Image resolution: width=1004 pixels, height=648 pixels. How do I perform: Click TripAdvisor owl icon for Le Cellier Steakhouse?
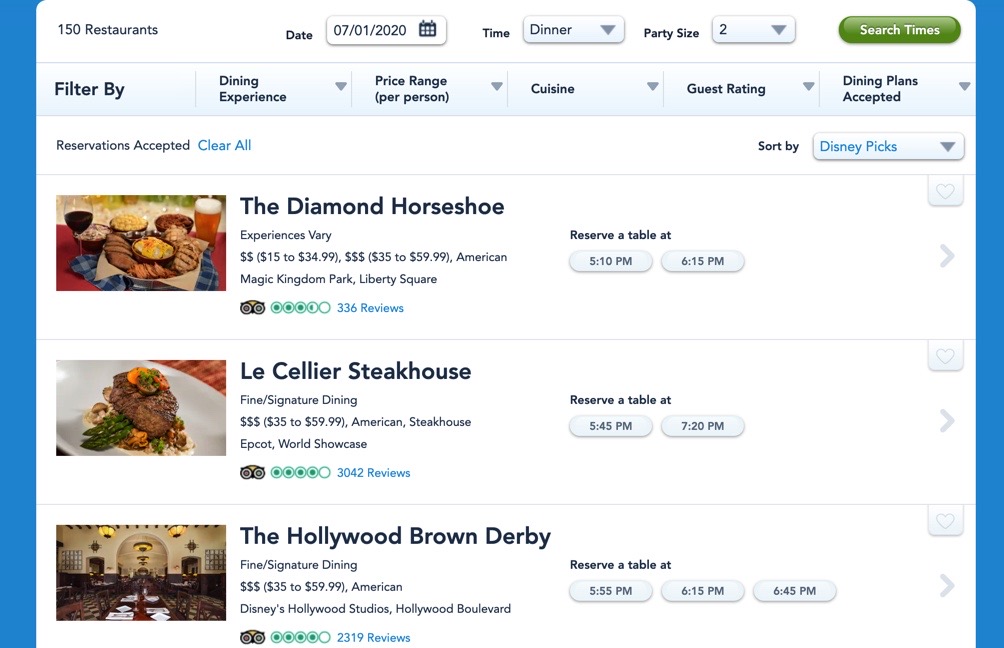[x=252, y=473]
